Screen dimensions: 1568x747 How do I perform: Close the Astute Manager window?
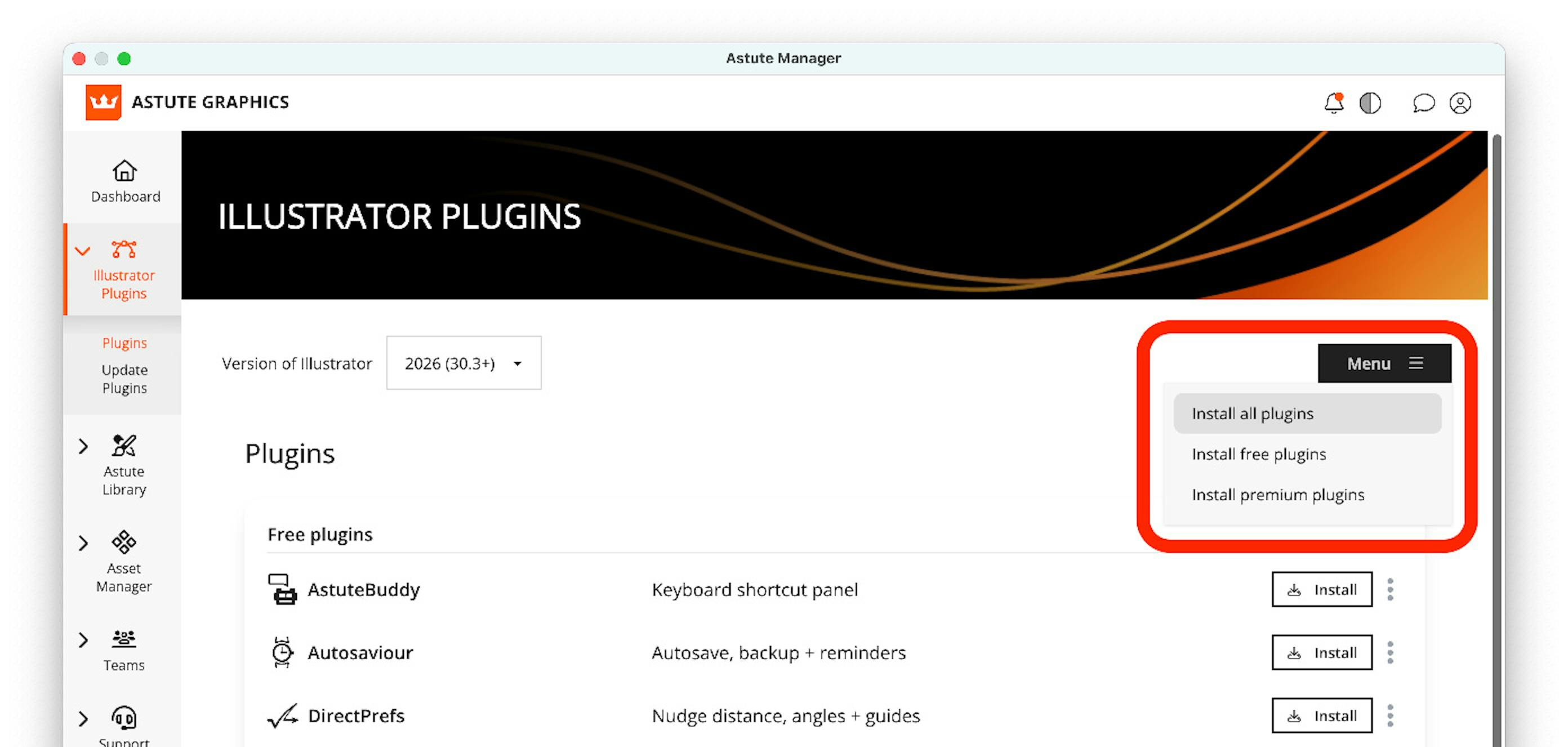[x=78, y=59]
